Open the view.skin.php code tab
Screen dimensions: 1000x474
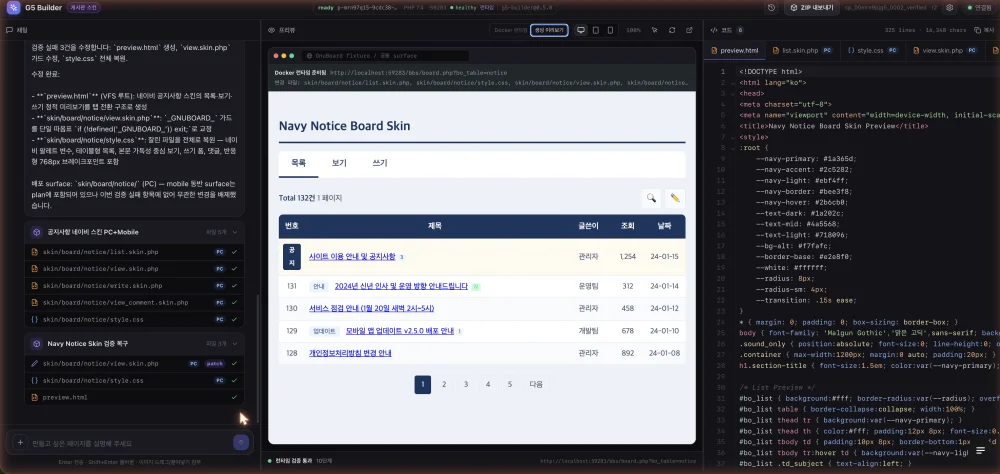(946, 50)
